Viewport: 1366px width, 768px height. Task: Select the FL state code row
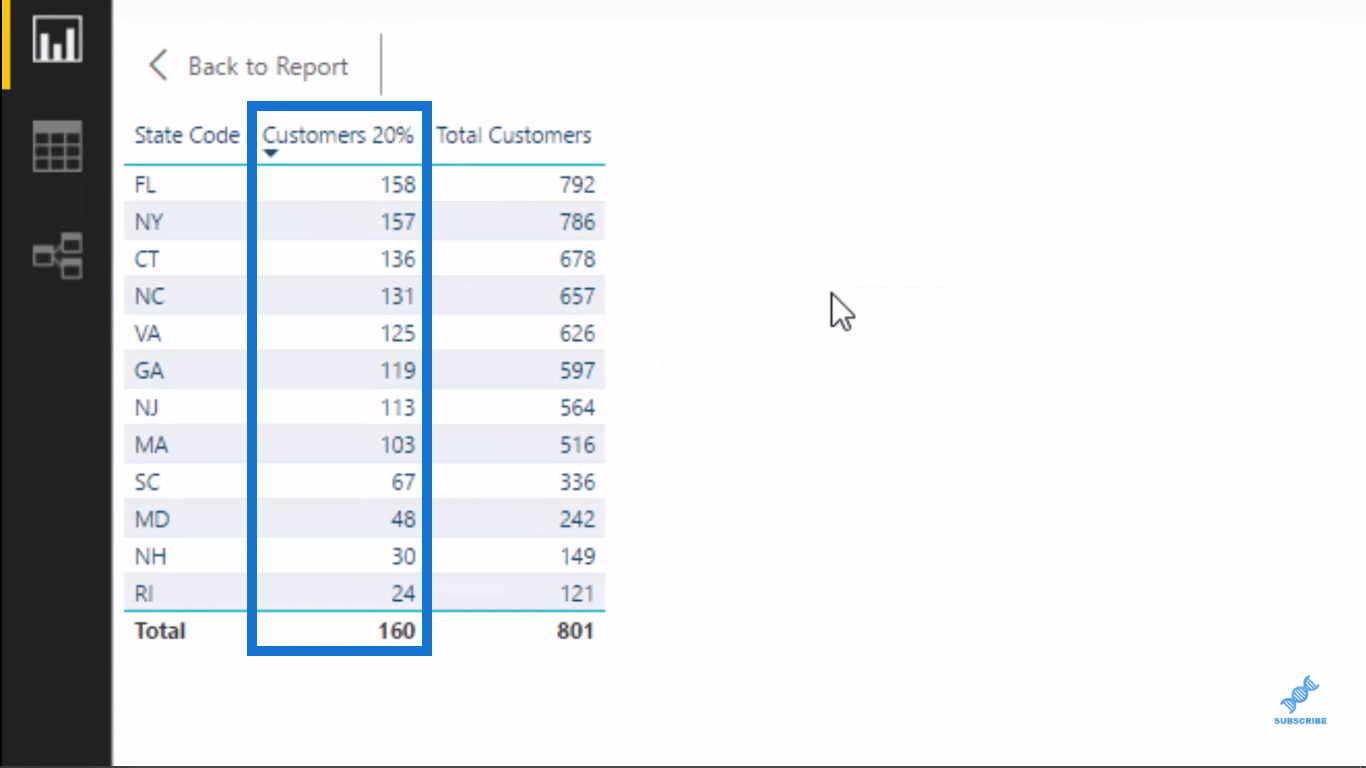(x=364, y=184)
